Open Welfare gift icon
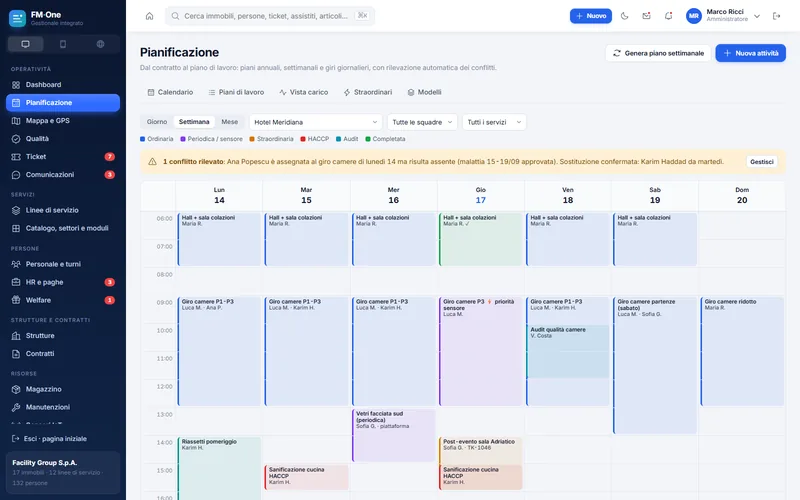This screenshot has width=800, height=500. tap(16, 300)
